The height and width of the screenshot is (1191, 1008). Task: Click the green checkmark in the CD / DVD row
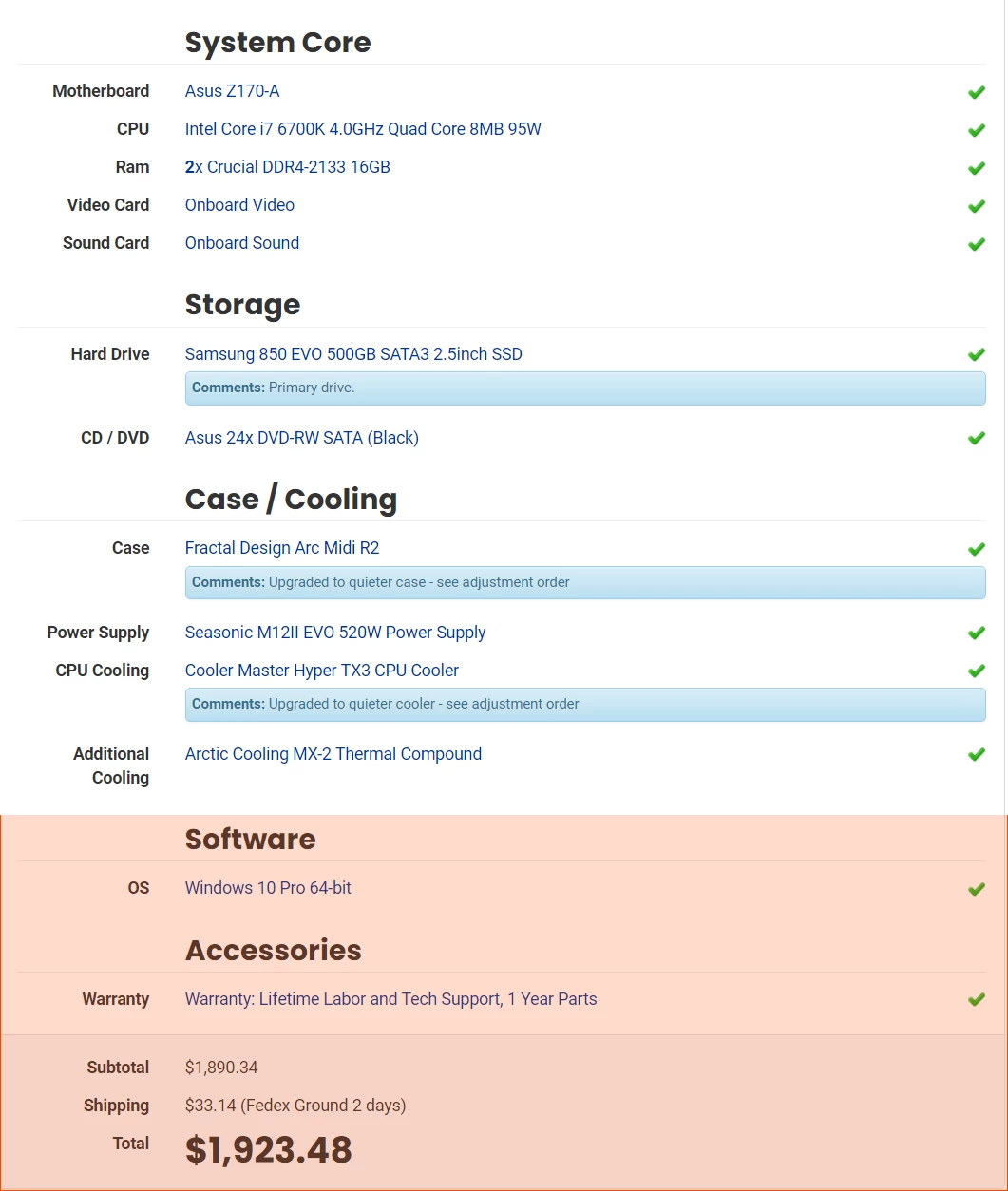pyautogui.click(x=976, y=438)
